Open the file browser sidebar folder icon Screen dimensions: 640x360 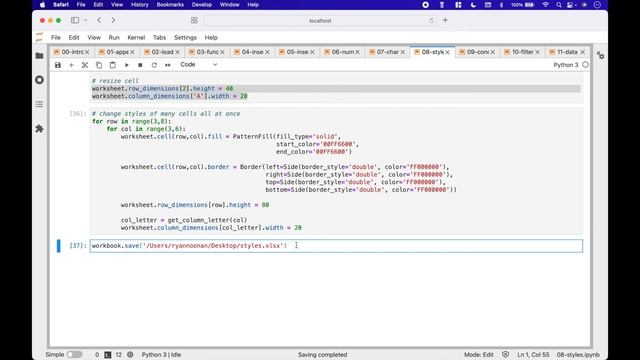(x=40, y=56)
